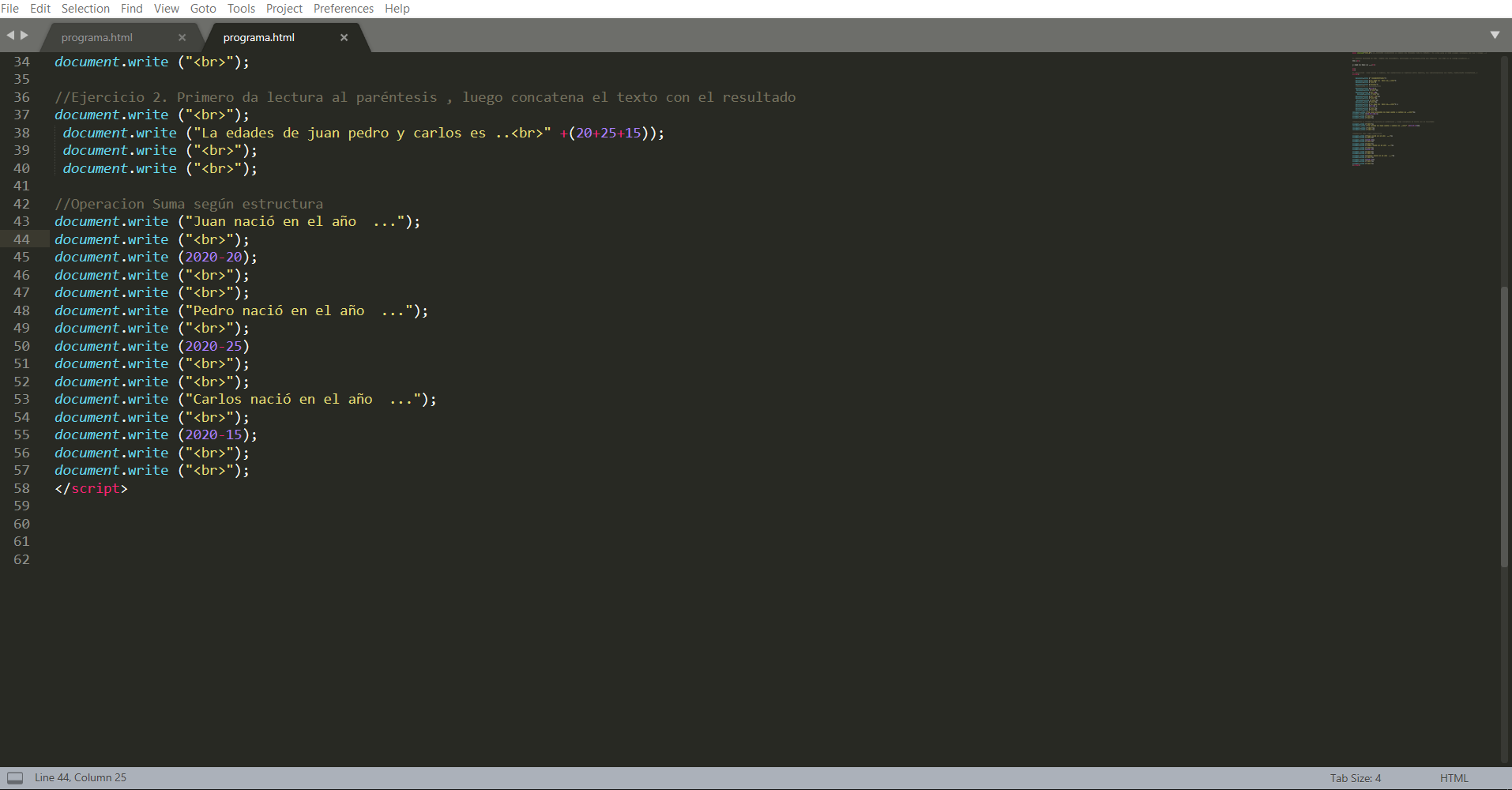Screen dimensions: 1512x790
Task: Click the 2020-15 expression on line 55
Action: [213, 434]
